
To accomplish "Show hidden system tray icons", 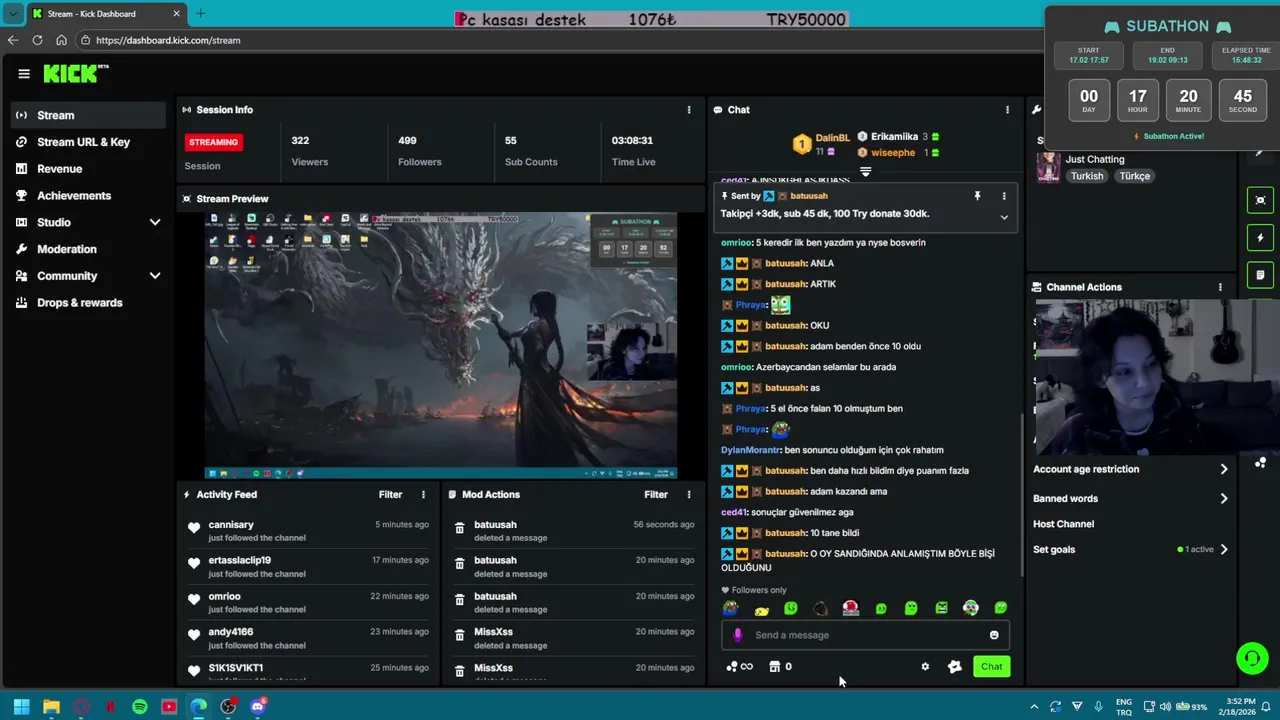I will click(x=1034, y=707).
